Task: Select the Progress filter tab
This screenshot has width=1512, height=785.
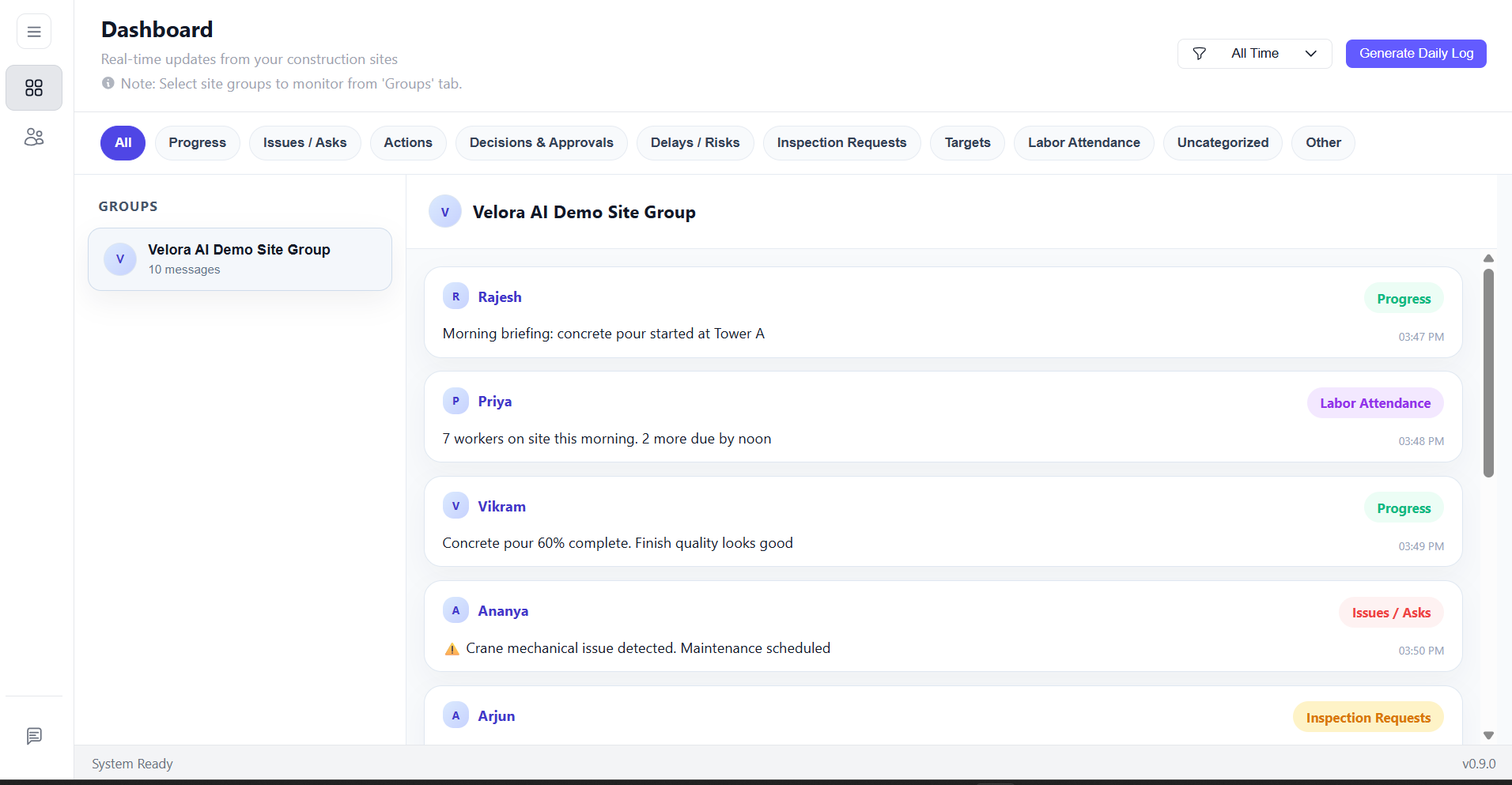Action: 197,143
